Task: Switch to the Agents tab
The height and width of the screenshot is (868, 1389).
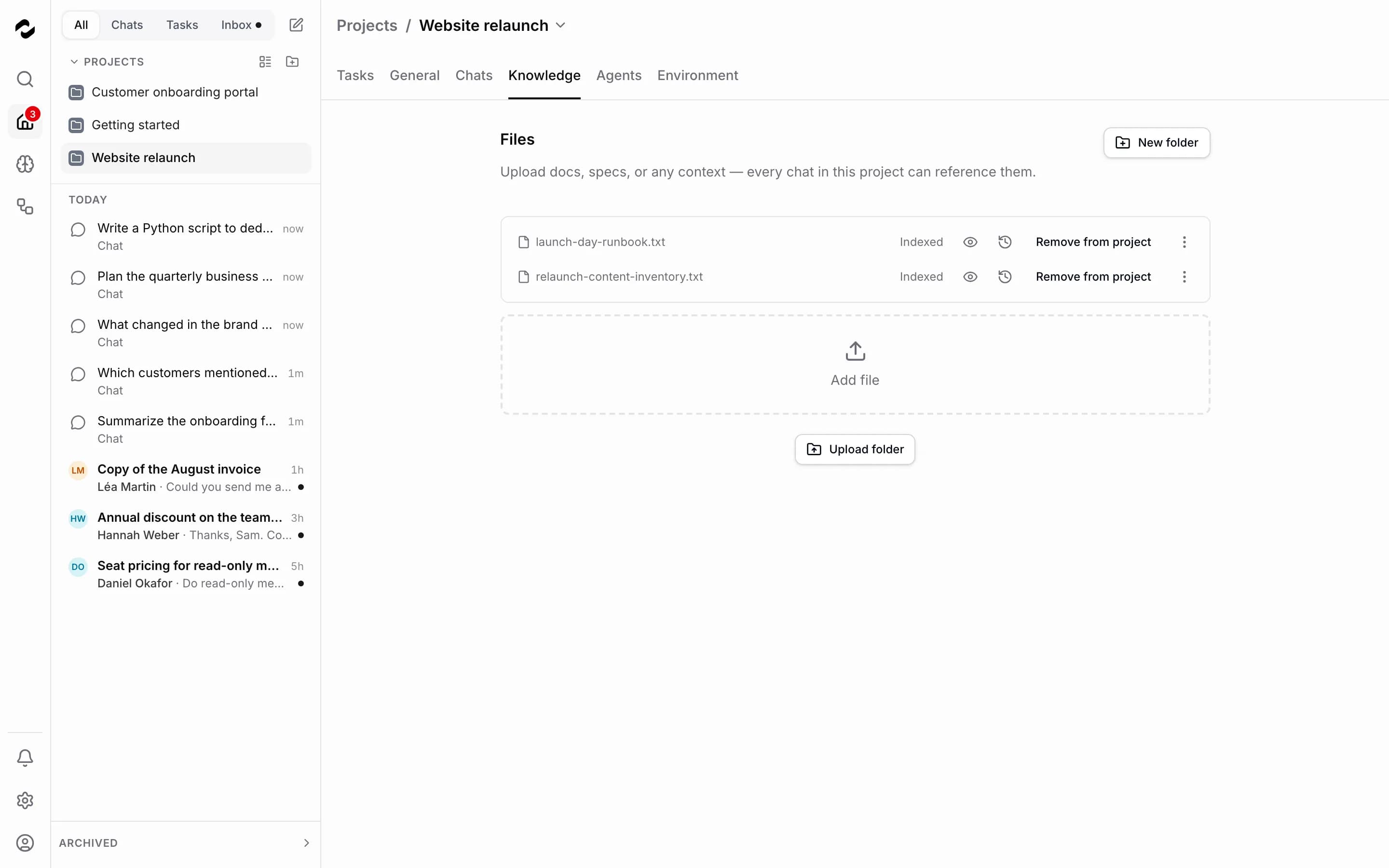Action: click(x=619, y=75)
